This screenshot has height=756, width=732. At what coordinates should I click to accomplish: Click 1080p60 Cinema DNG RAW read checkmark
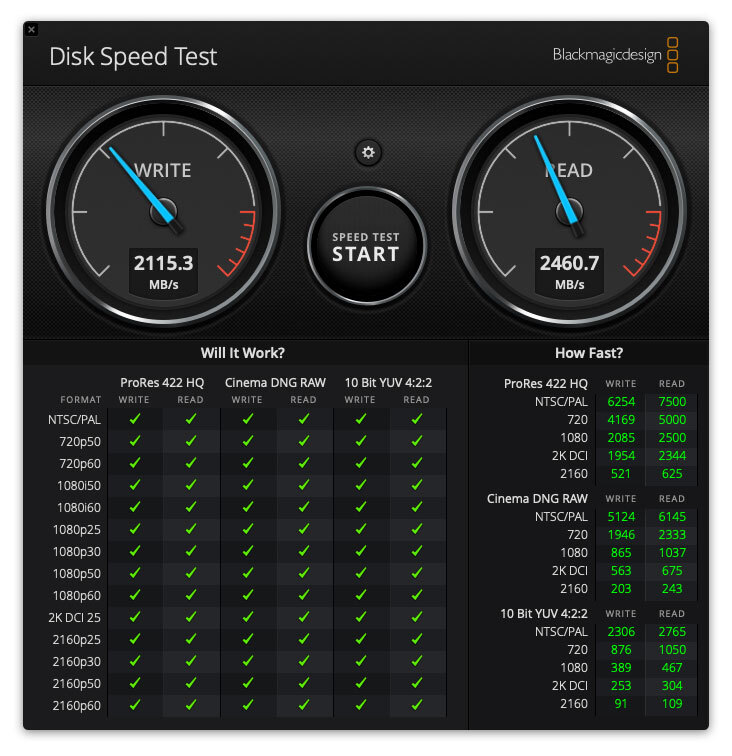point(304,595)
